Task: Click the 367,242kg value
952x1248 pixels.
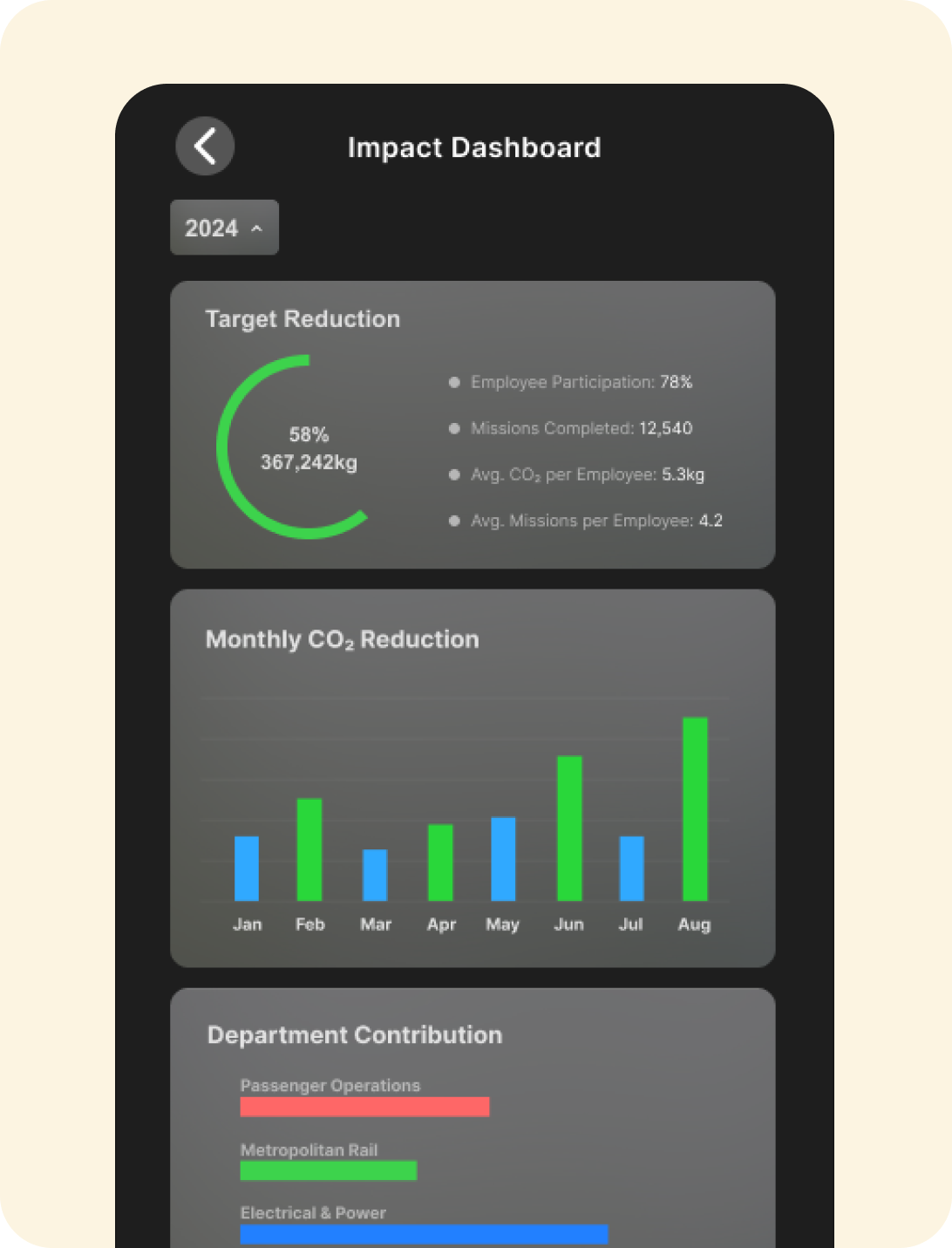Action: coord(309,462)
